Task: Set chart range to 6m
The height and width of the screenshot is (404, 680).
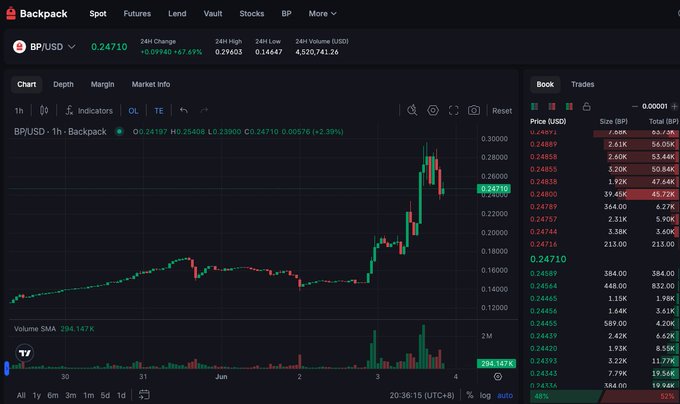Action: 53,395
